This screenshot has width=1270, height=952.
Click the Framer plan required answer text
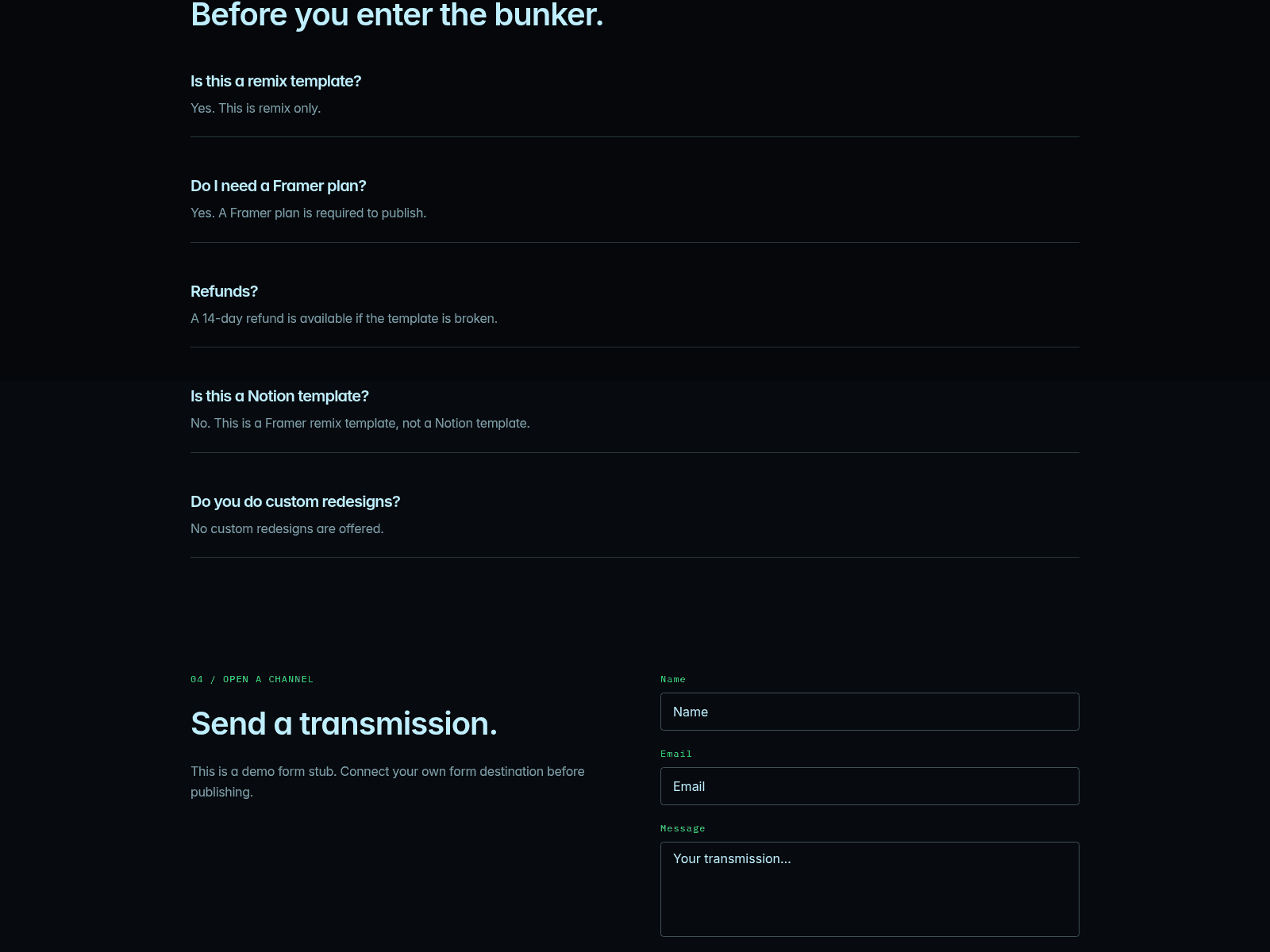click(x=308, y=213)
